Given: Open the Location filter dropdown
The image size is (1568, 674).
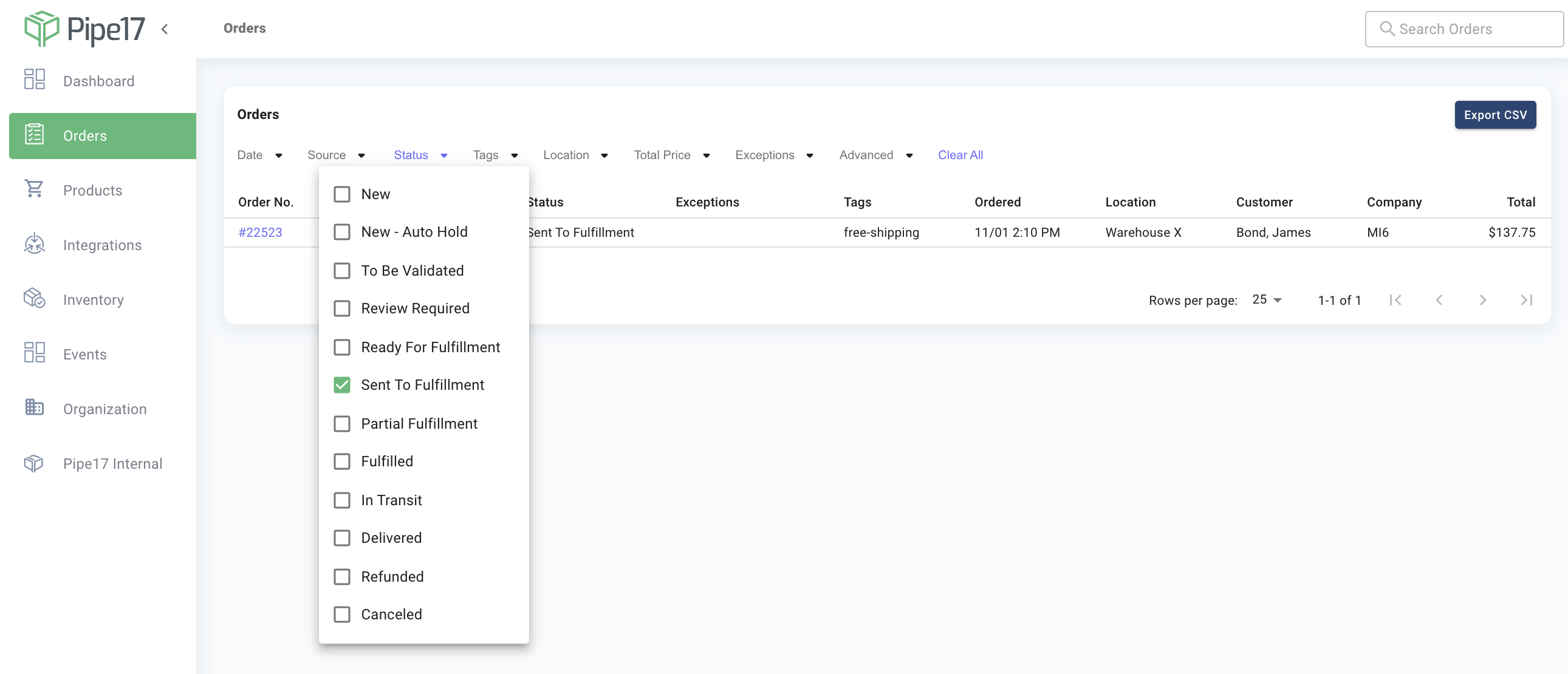Looking at the screenshot, I should coord(575,155).
